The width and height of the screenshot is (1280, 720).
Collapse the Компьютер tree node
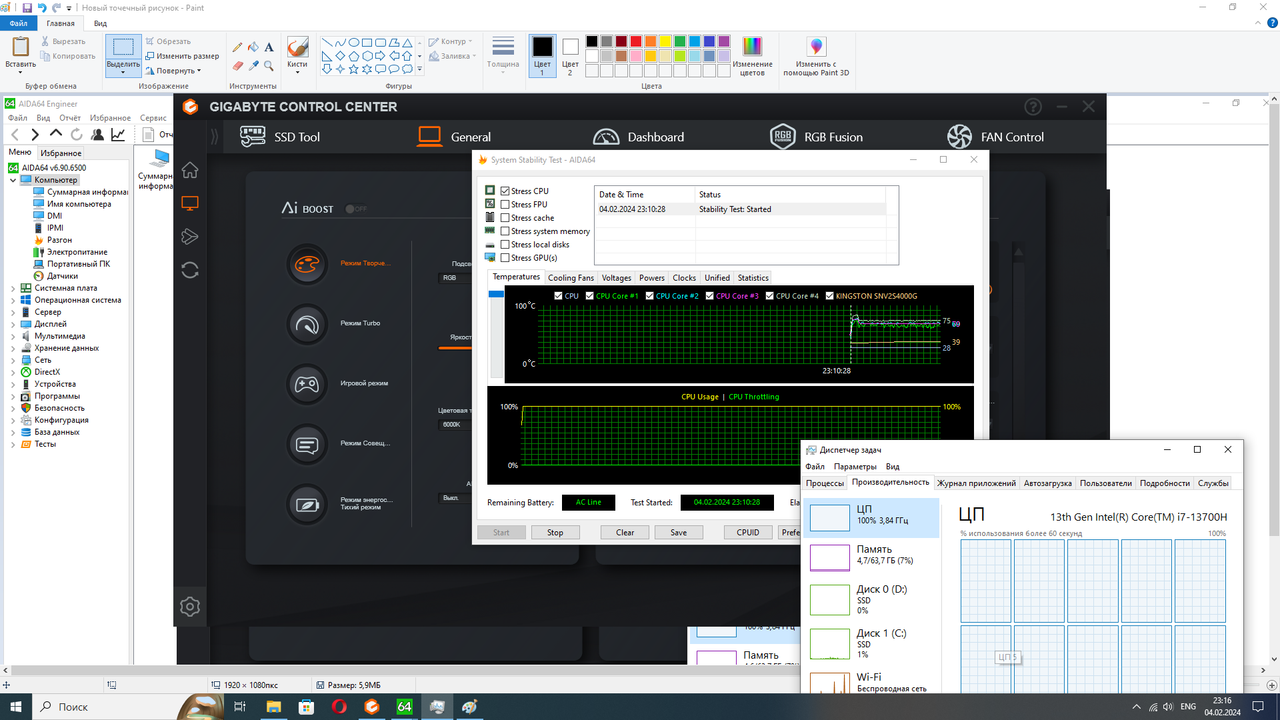(13, 180)
